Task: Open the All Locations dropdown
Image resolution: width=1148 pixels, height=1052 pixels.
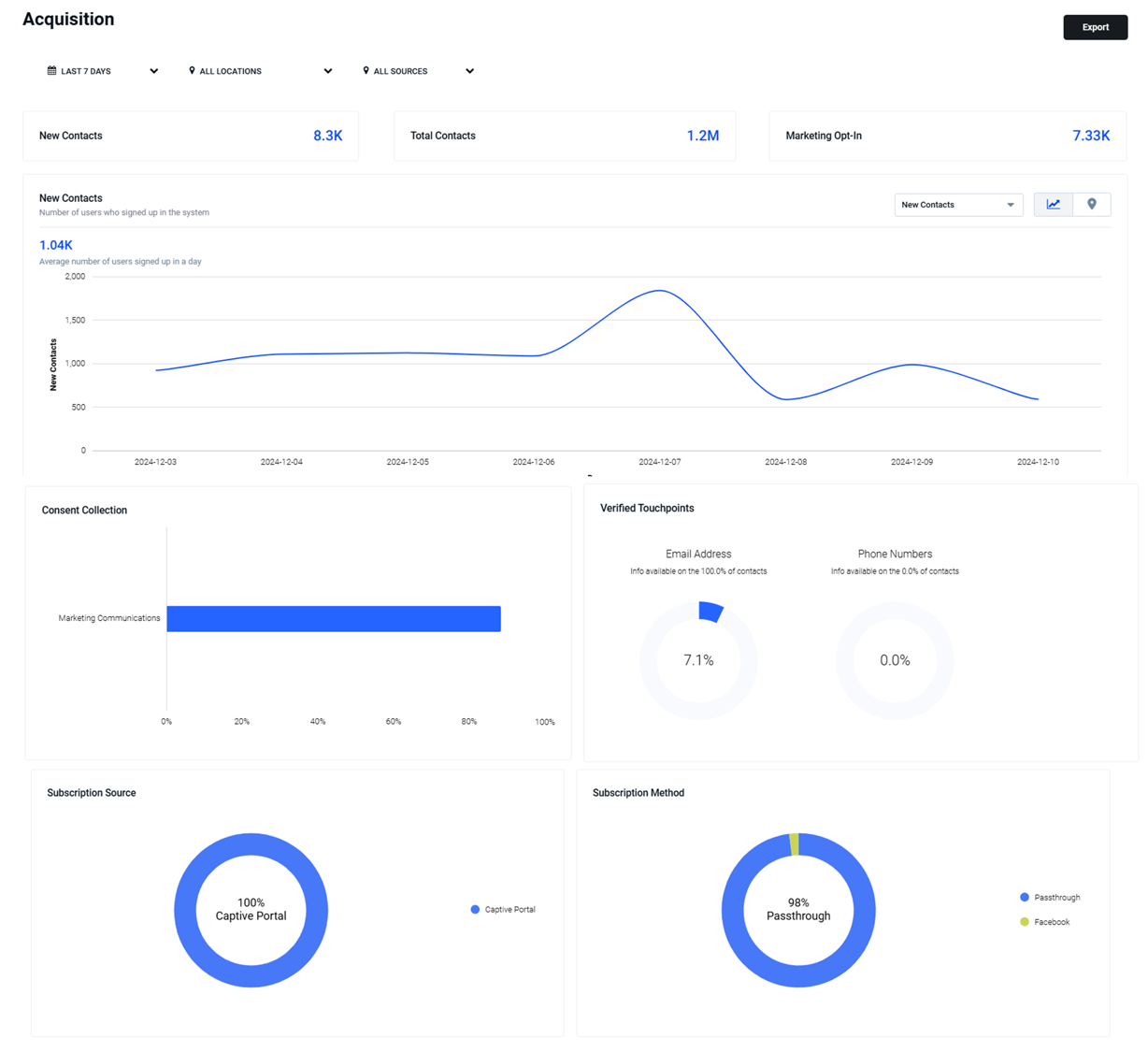Action: tap(260, 71)
